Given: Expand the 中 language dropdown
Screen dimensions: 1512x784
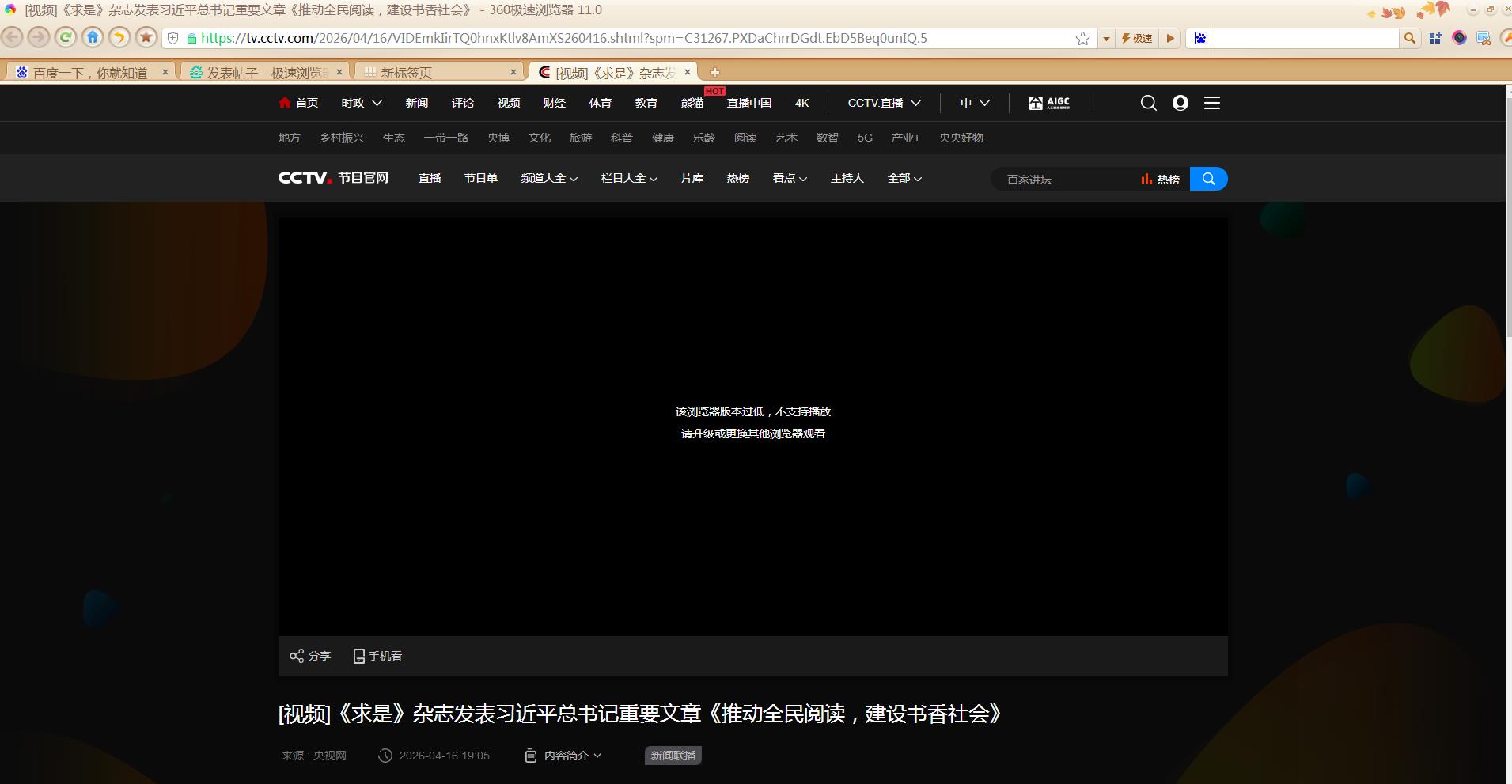Looking at the screenshot, I should (975, 103).
